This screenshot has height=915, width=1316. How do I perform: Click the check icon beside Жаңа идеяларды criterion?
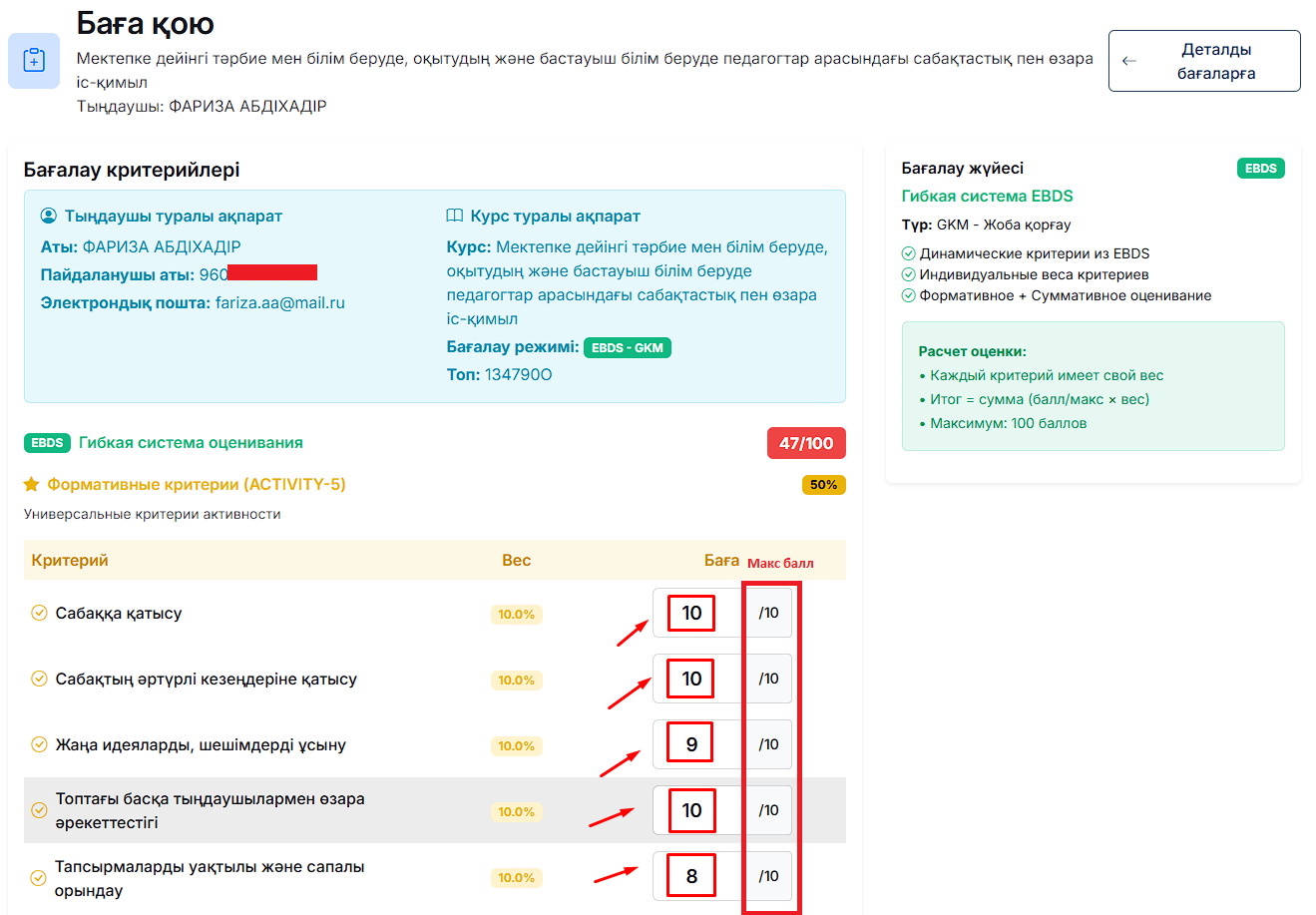[39, 744]
